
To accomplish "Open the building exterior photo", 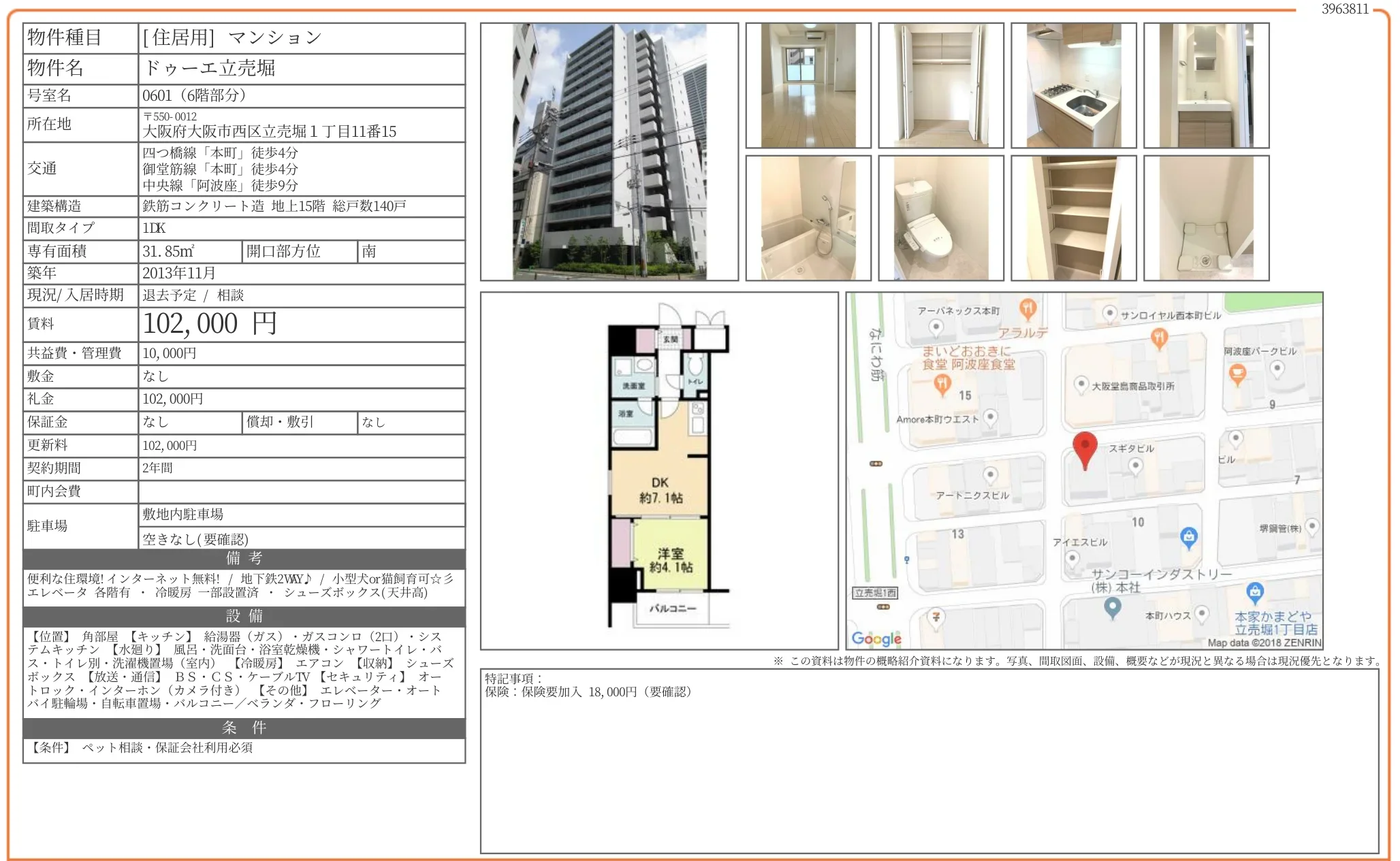I will tap(609, 152).
